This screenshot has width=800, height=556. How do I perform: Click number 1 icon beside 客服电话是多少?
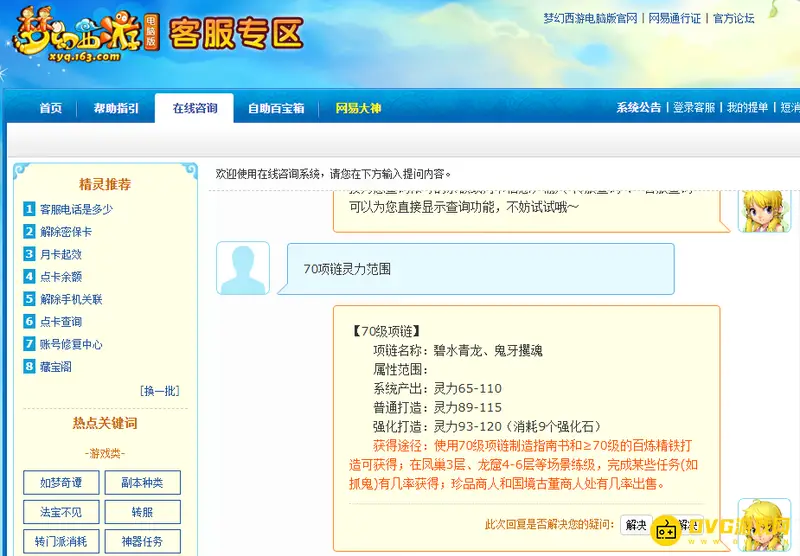click(29, 209)
